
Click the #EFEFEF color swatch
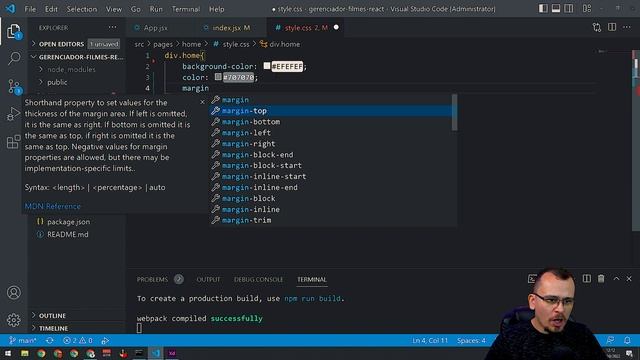click(x=267, y=66)
